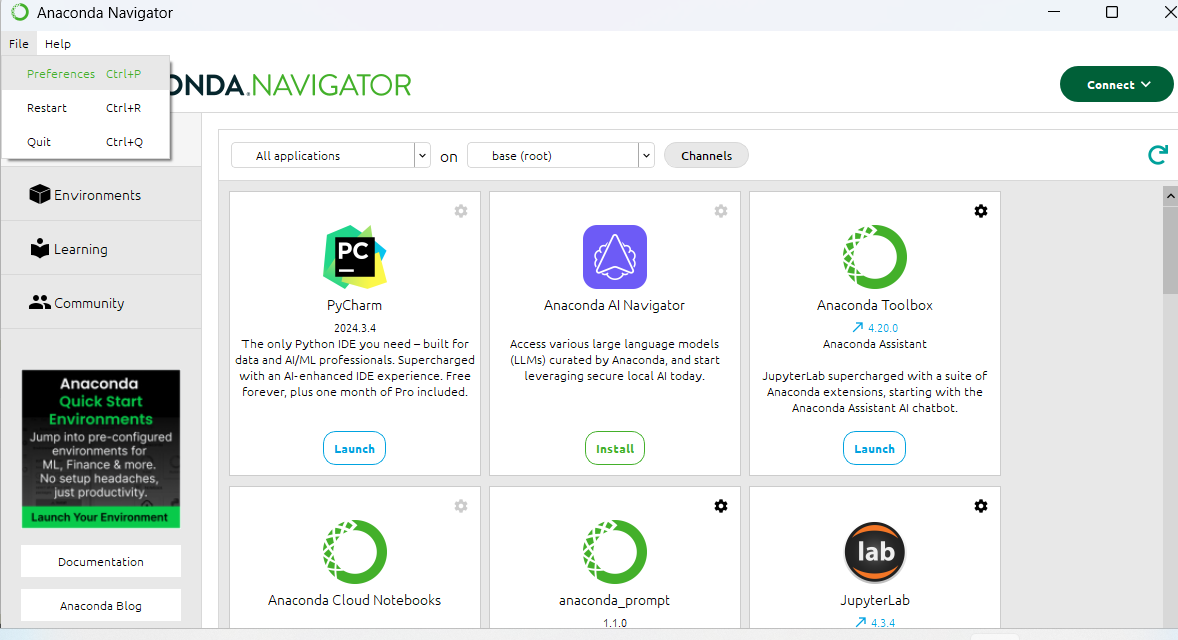The width and height of the screenshot is (1178, 640).
Task: Click the Anaconda AI Navigator name
Action: [x=615, y=305]
